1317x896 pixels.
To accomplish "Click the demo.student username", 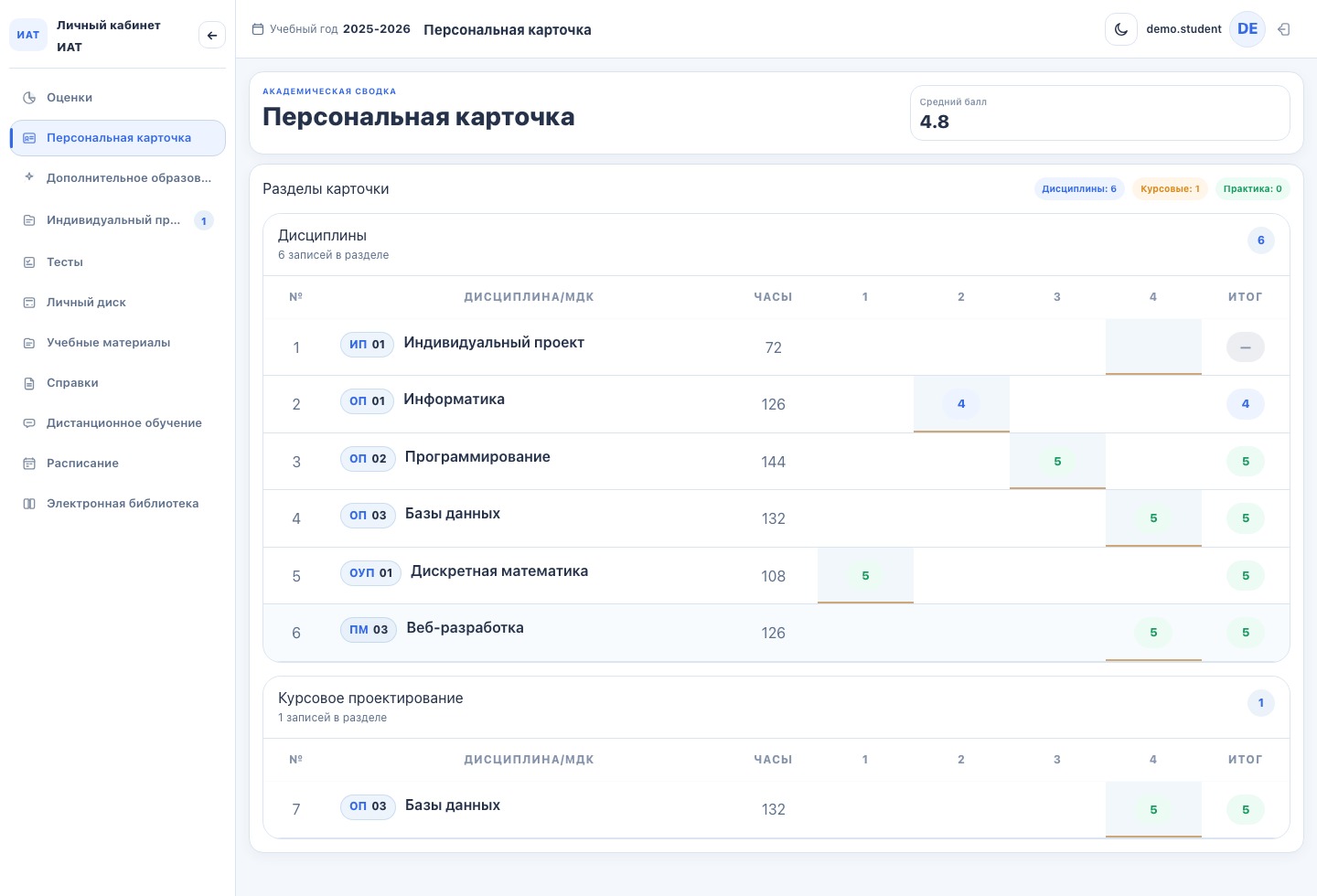I will (x=1183, y=29).
